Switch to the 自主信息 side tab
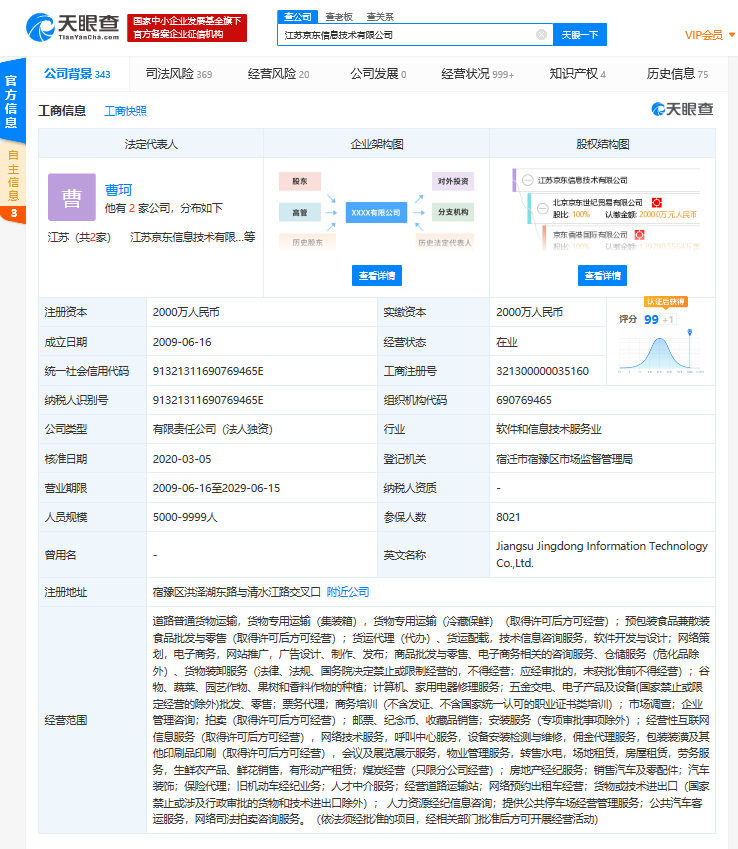Screen dimensions: 738x849 (x=13, y=173)
